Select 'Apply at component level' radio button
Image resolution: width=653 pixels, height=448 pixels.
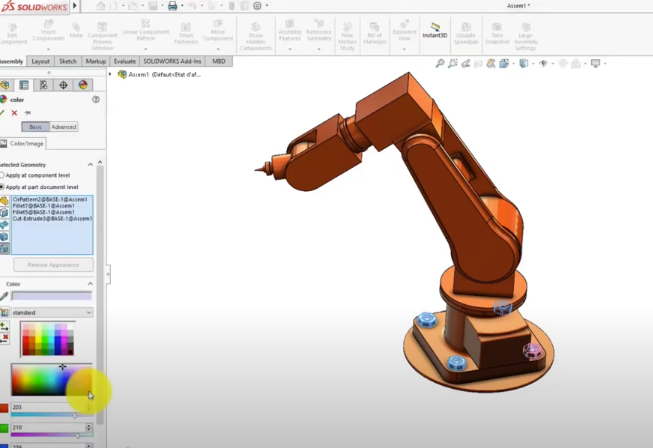pos(1,175)
